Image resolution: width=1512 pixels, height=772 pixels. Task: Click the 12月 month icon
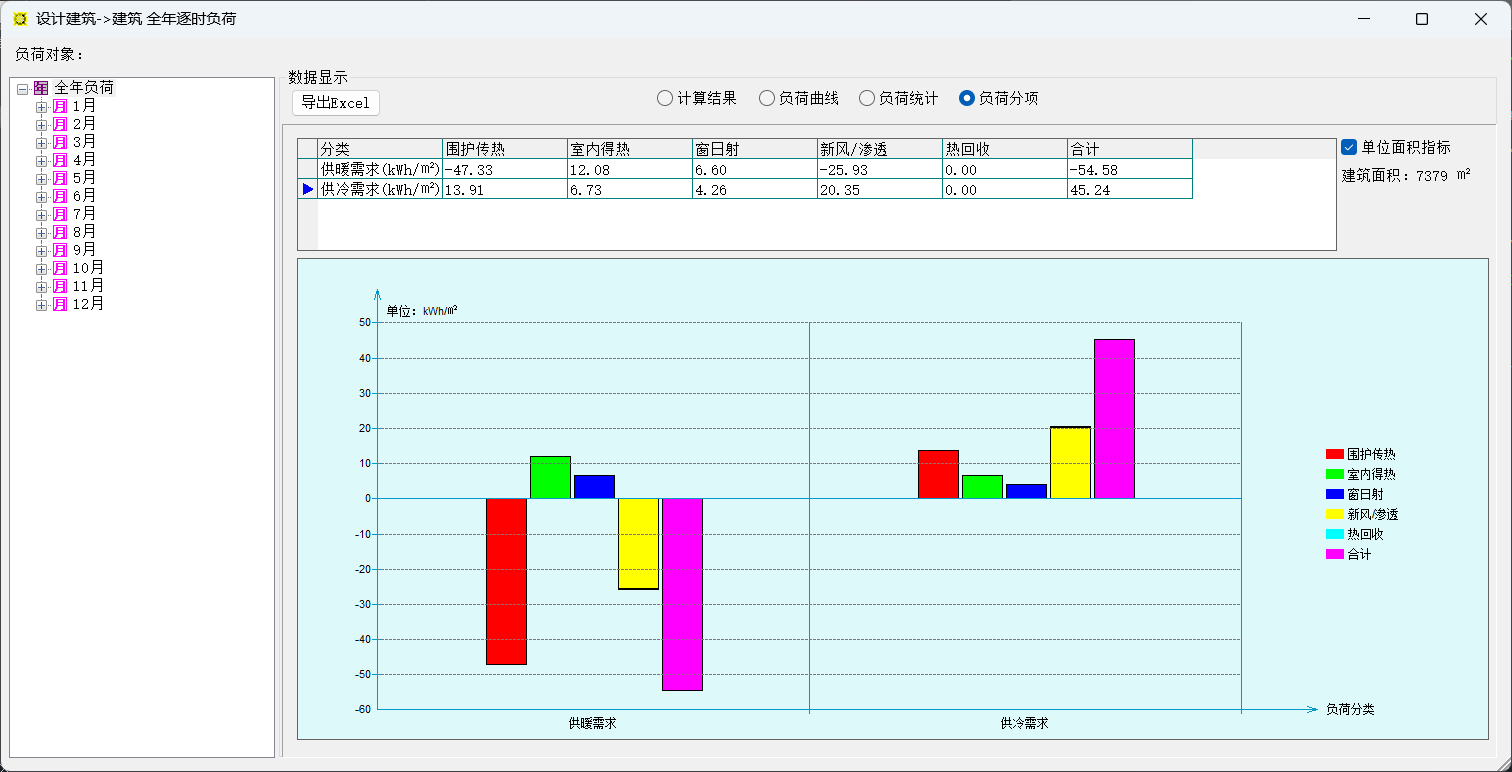pyautogui.click(x=60, y=304)
